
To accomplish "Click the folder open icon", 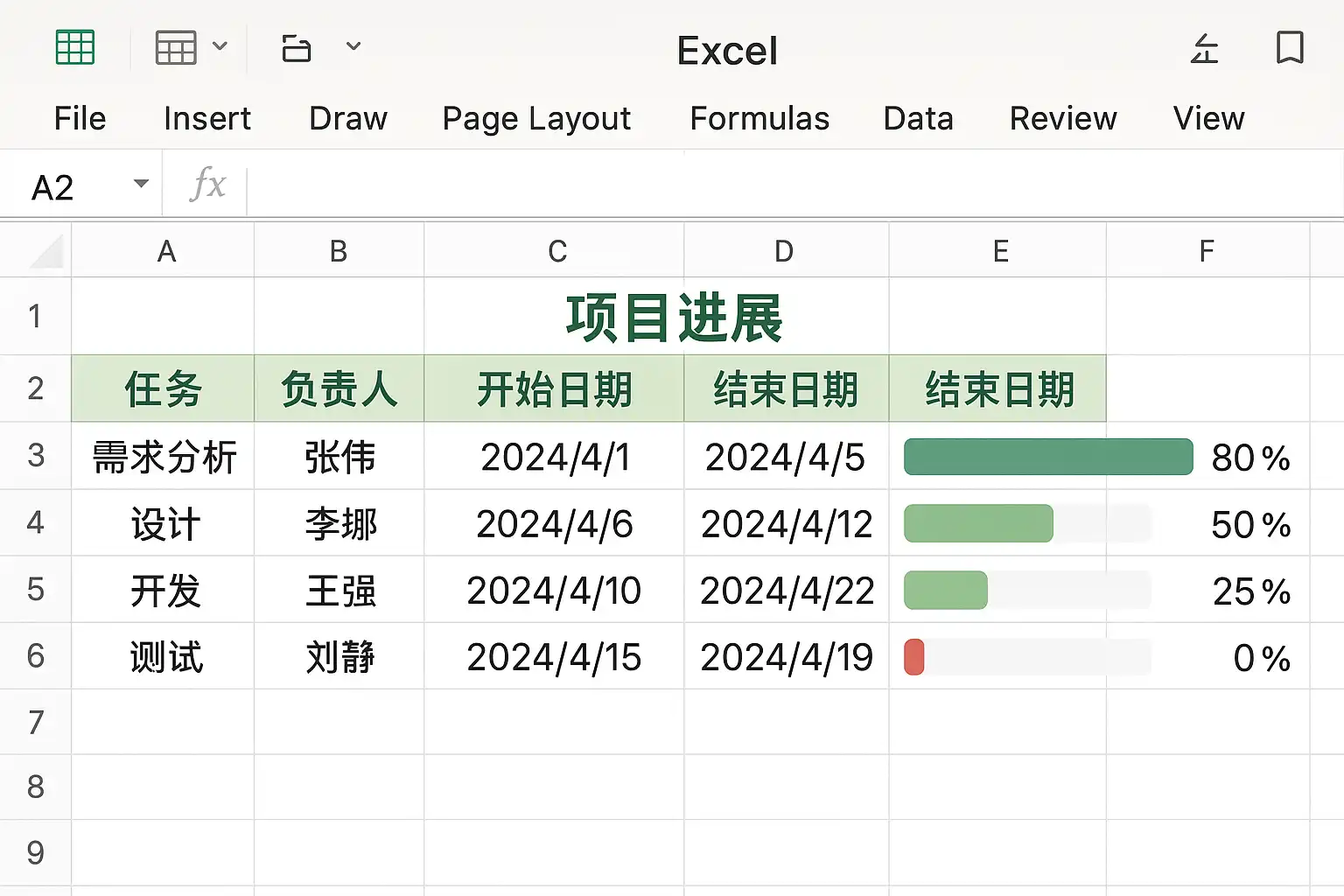I will [297, 47].
